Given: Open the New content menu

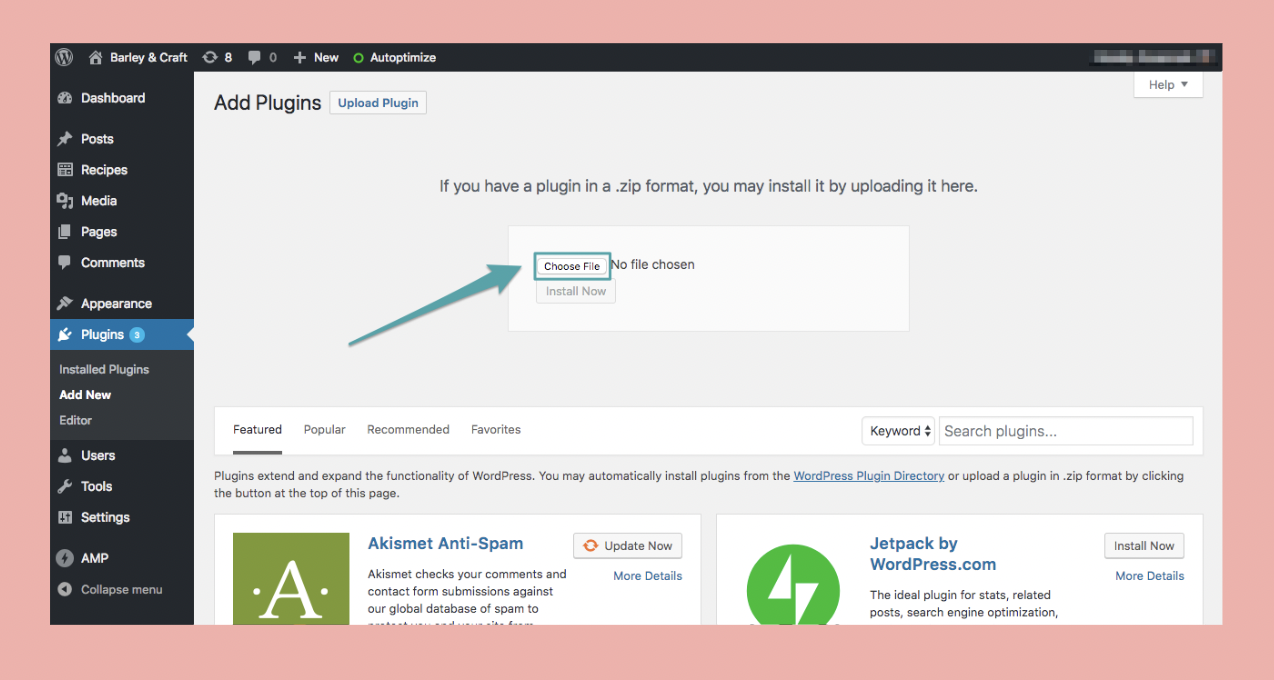Looking at the screenshot, I should coord(316,58).
